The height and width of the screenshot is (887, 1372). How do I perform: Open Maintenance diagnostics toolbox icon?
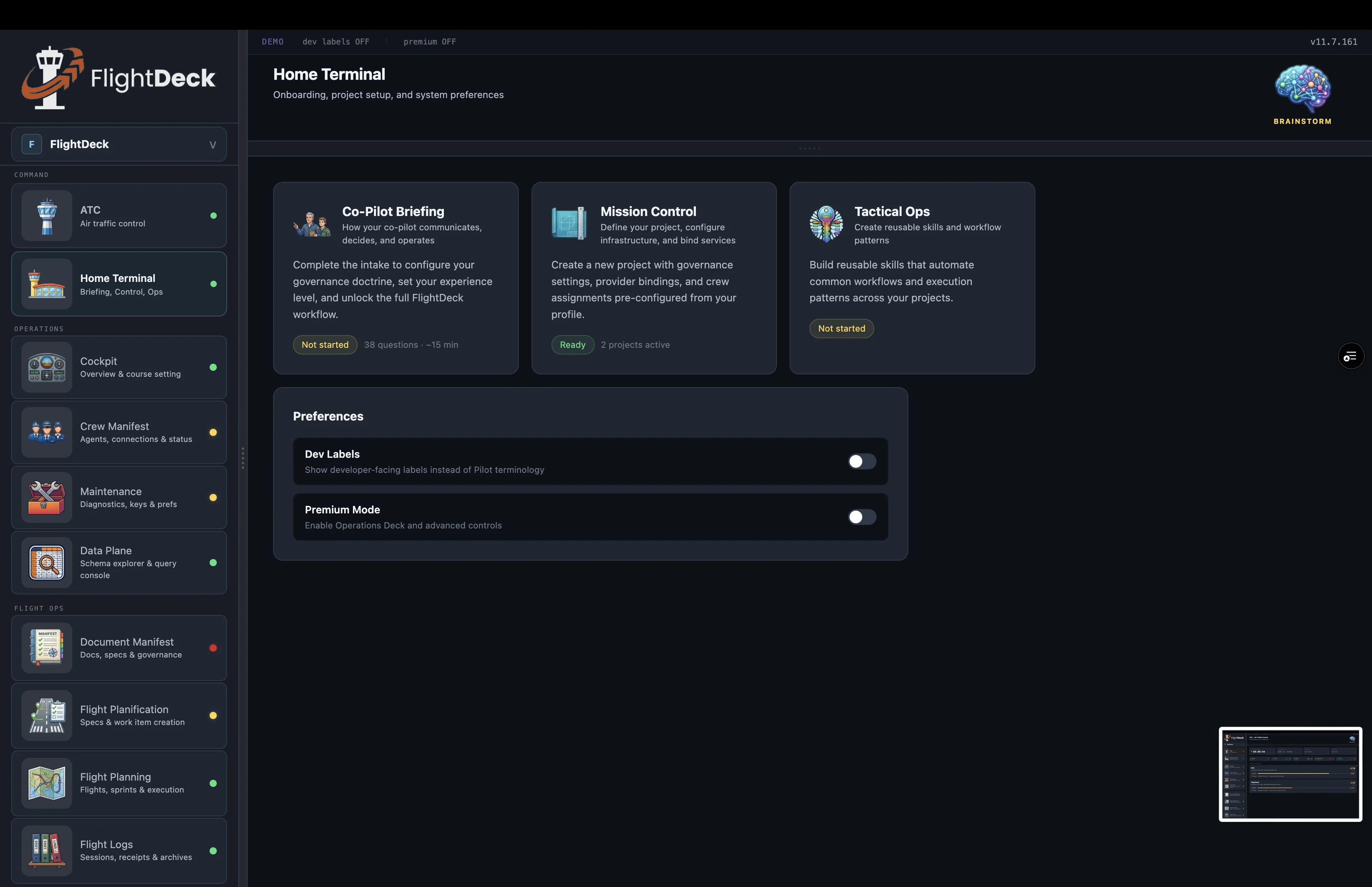point(46,497)
